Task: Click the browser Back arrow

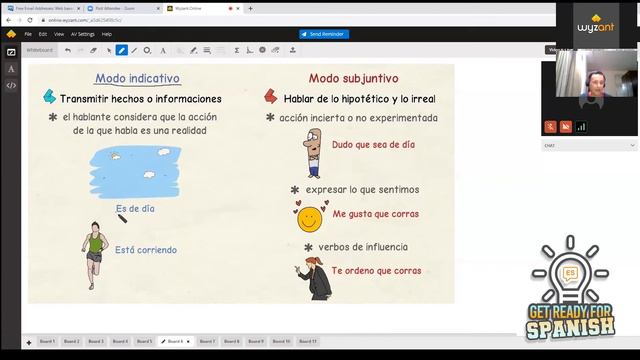Action: pyautogui.click(x=9, y=20)
